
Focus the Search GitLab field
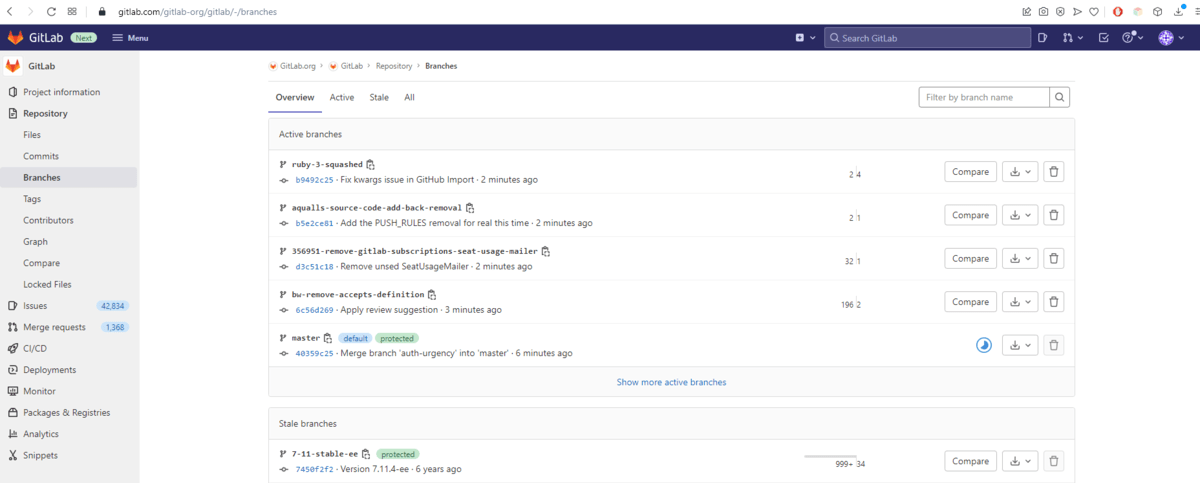[927, 38]
